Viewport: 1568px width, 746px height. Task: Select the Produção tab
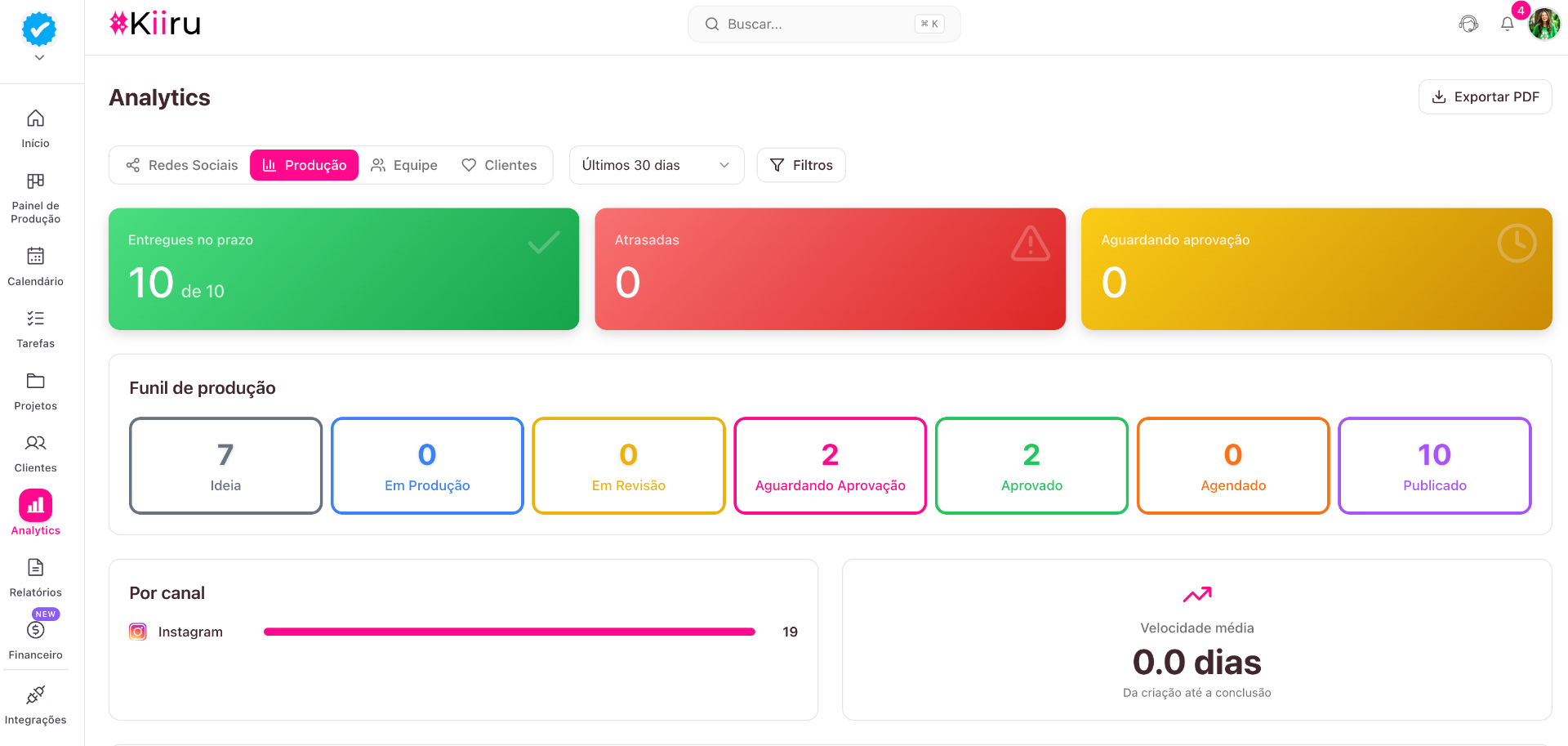click(x=304, y=165)
